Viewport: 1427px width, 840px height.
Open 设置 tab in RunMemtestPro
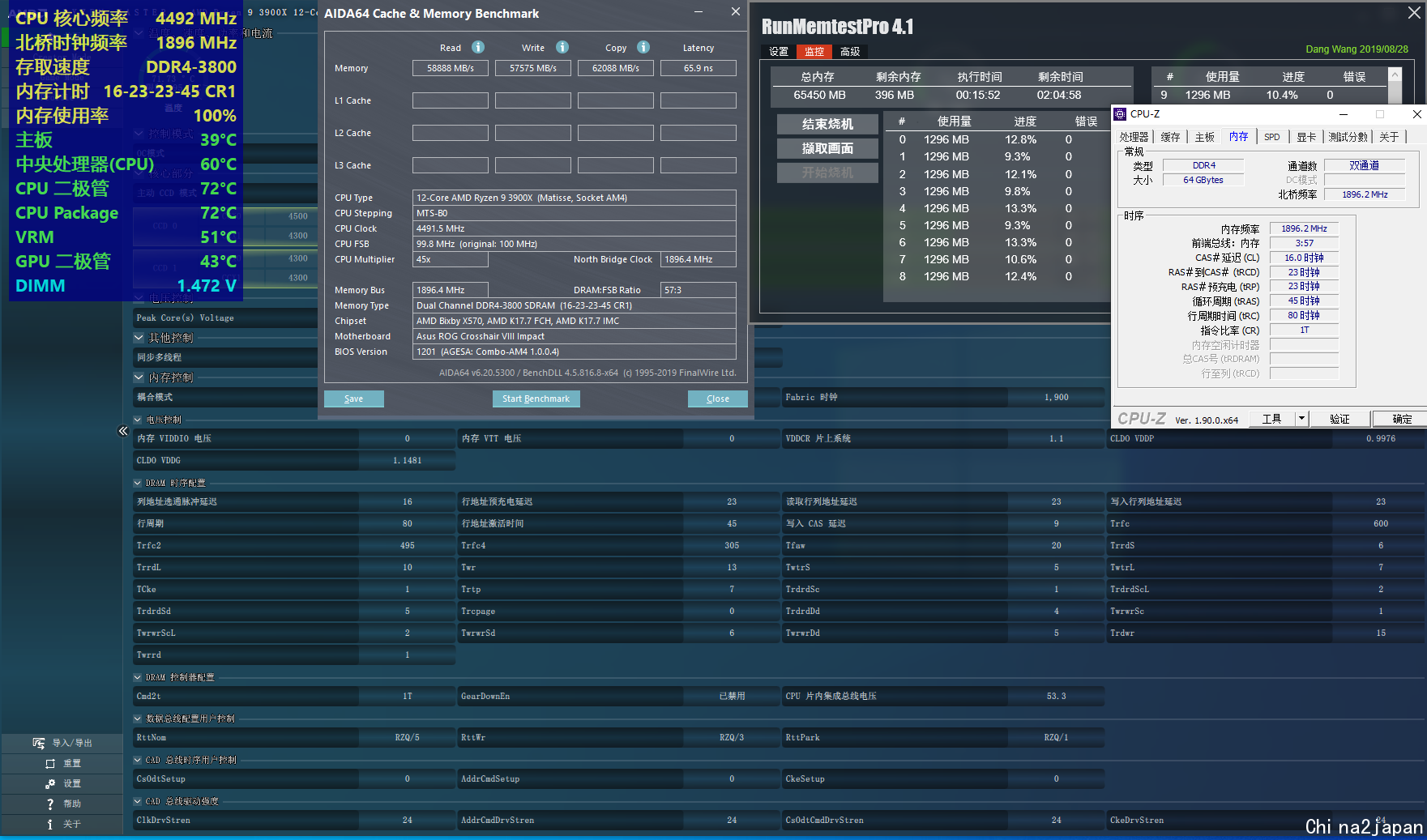[x=779, y=51]
